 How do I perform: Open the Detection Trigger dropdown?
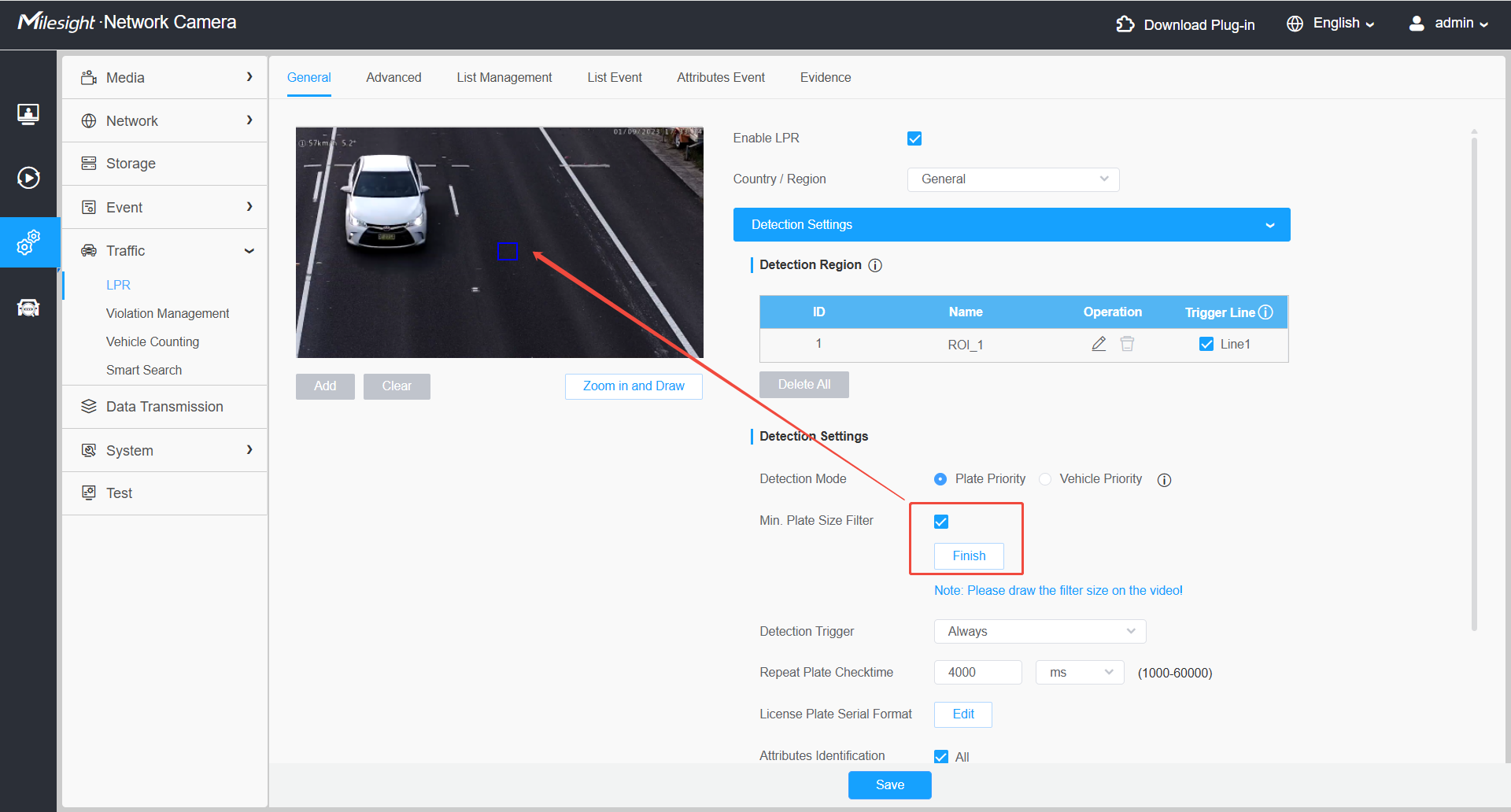1040,631
